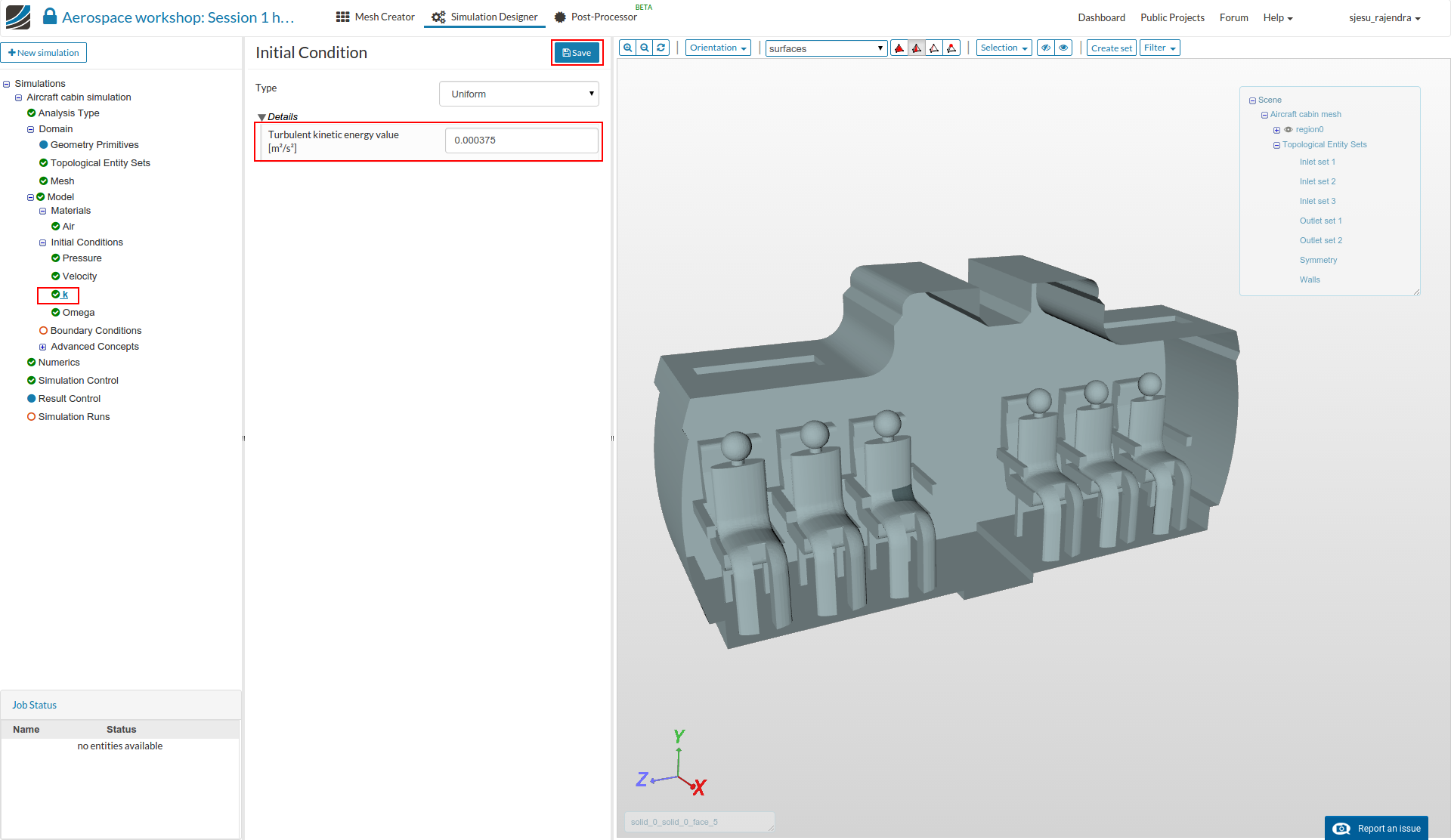Expand the Advanced Concepts tree node
The height and width of the screenshot is (840, 1451).
point(43,347)
